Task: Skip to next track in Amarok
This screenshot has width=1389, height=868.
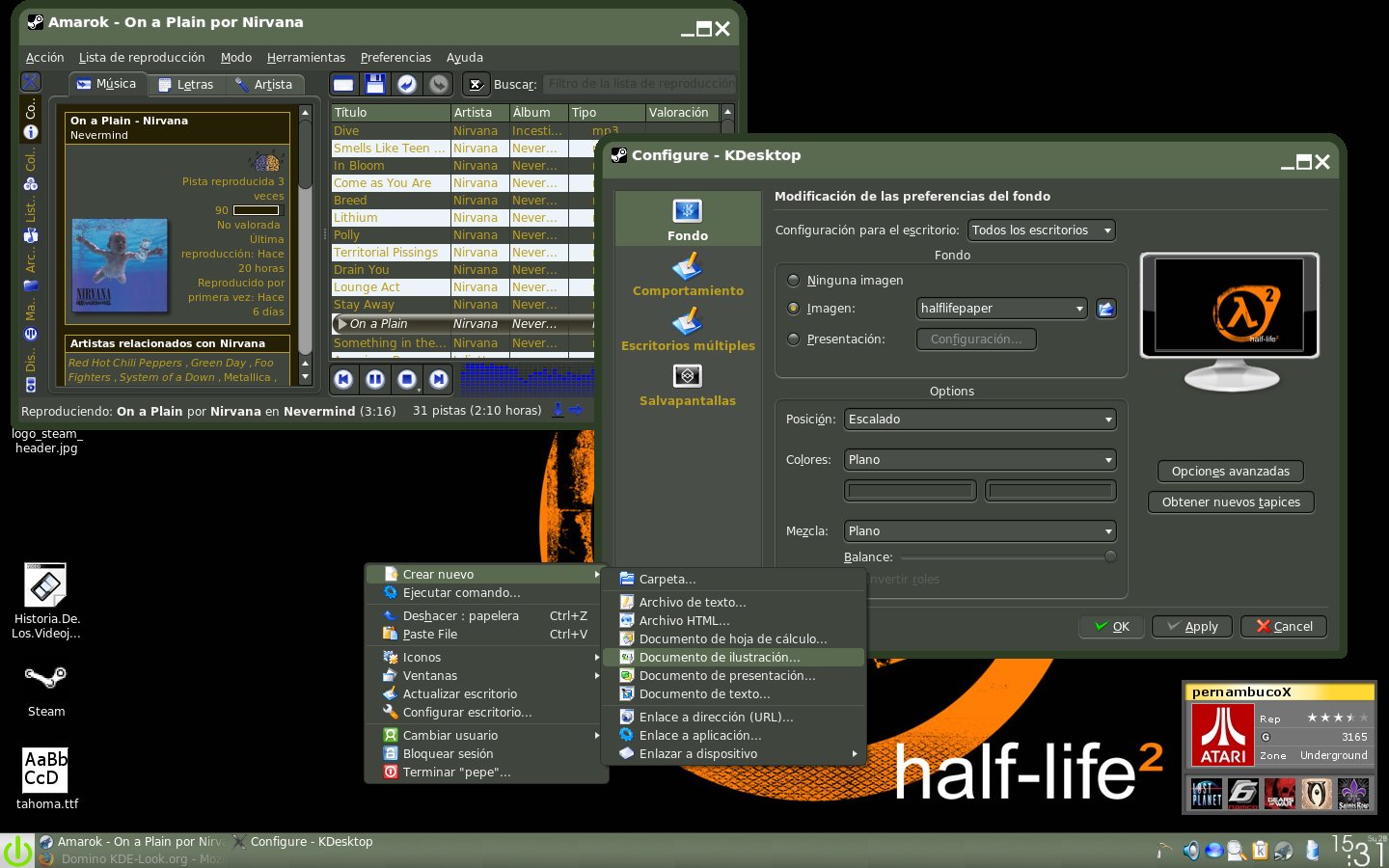Action: [x=439, y=380]
